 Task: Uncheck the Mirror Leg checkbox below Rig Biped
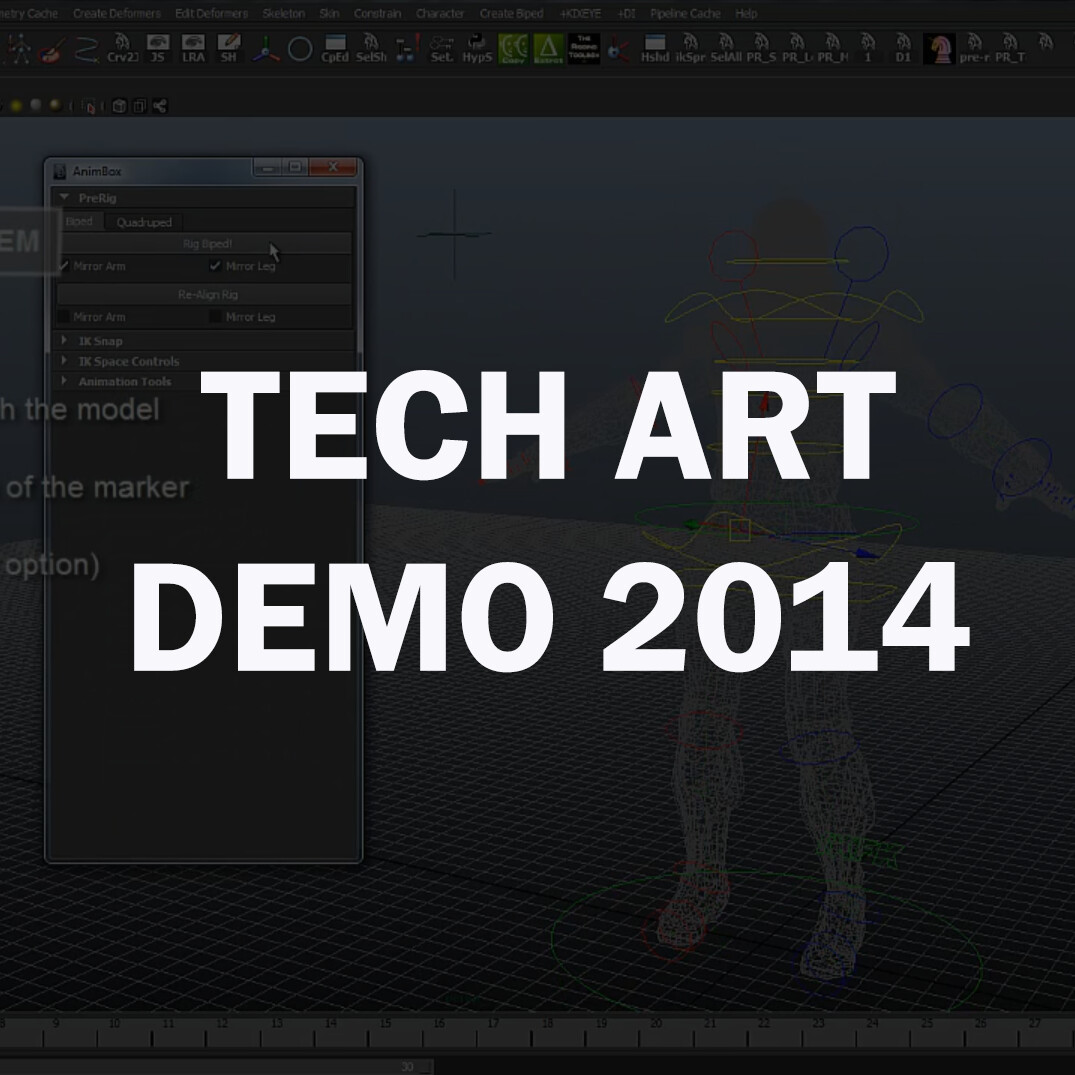215,266
